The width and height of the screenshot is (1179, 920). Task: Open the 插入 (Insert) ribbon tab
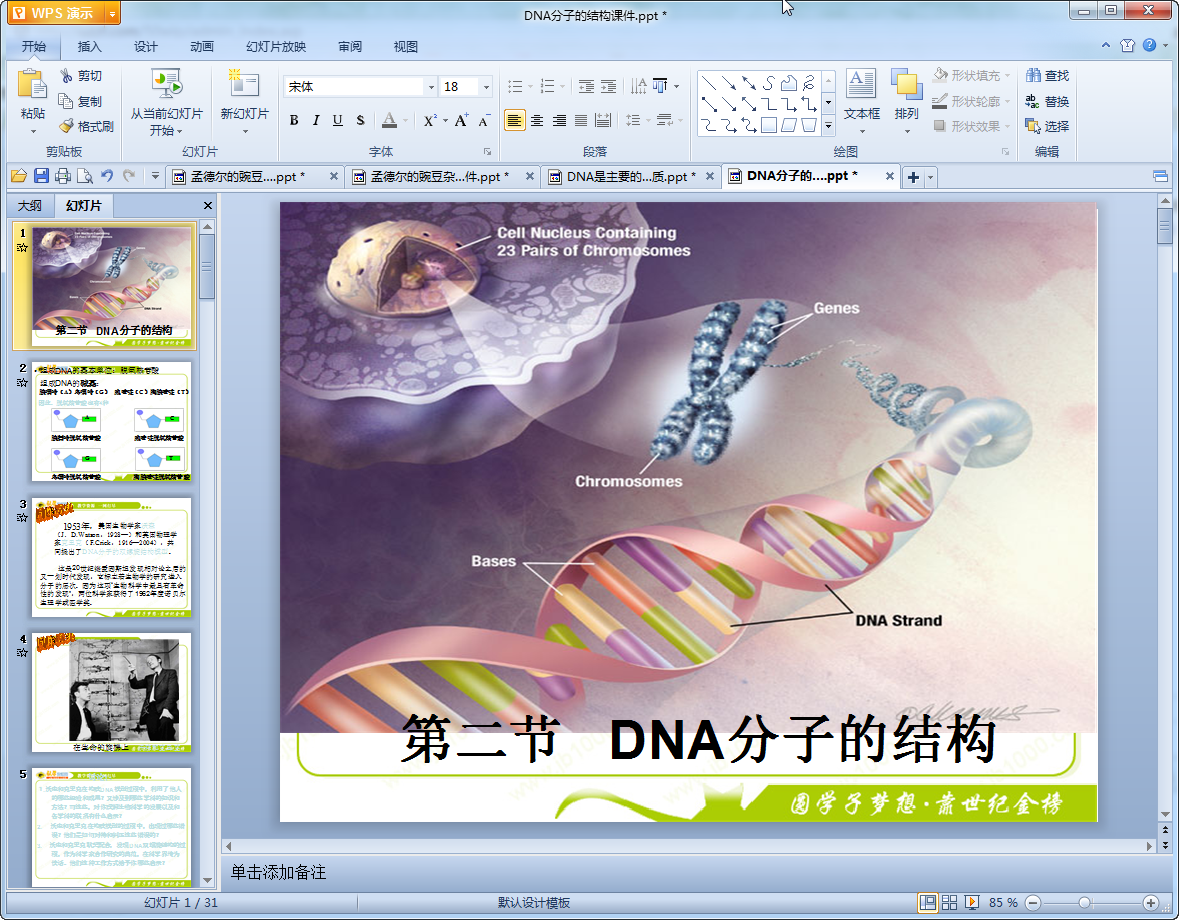[90, 46]
